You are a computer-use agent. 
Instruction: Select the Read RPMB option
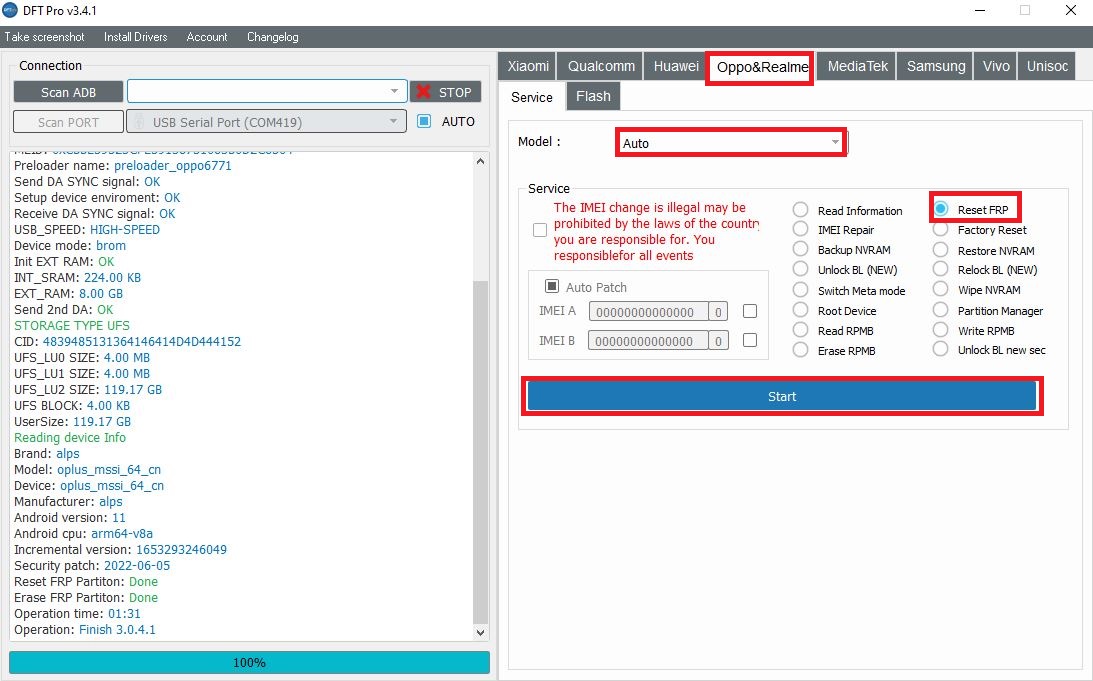800,330
